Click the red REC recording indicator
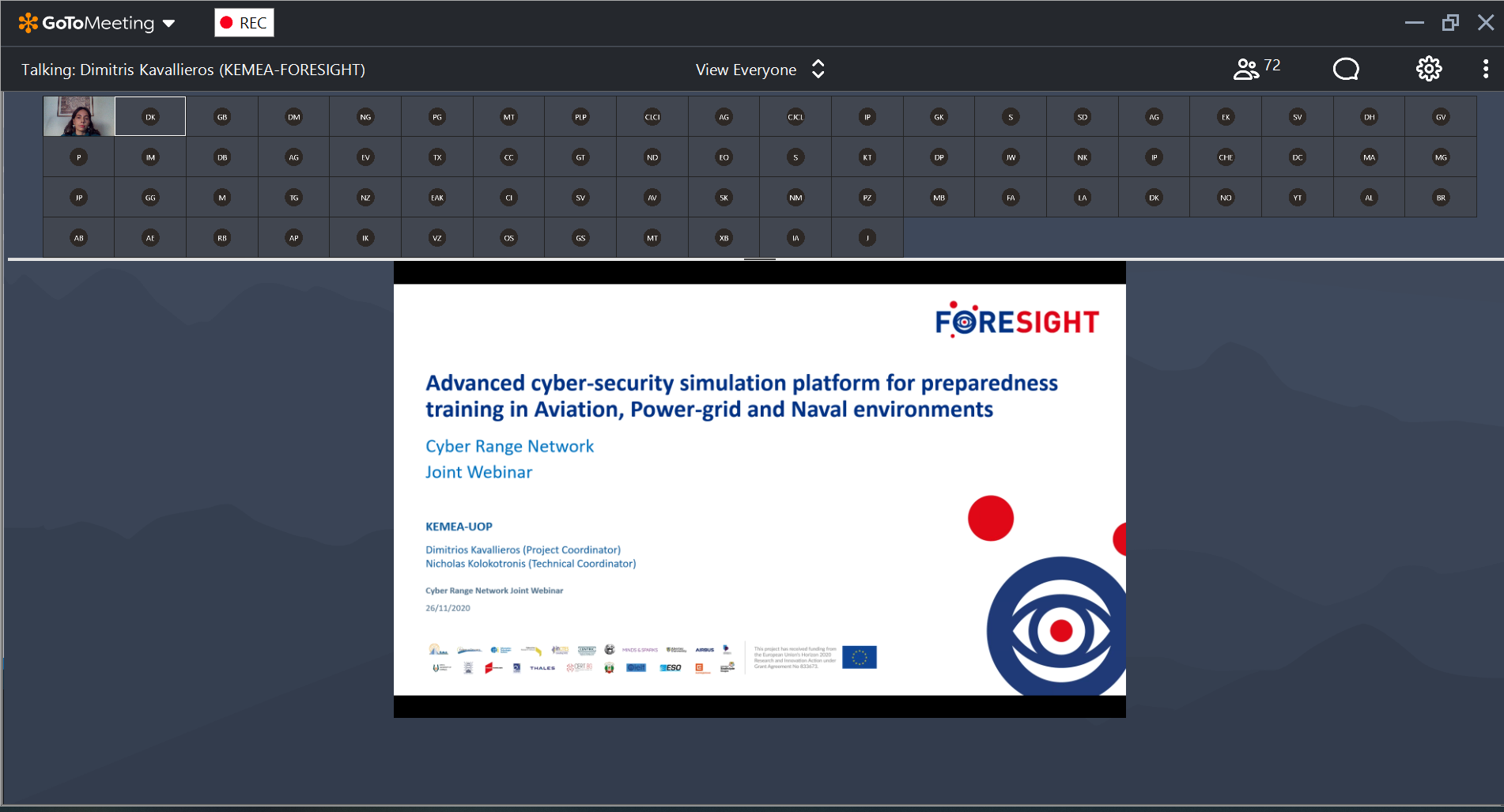 244,23
